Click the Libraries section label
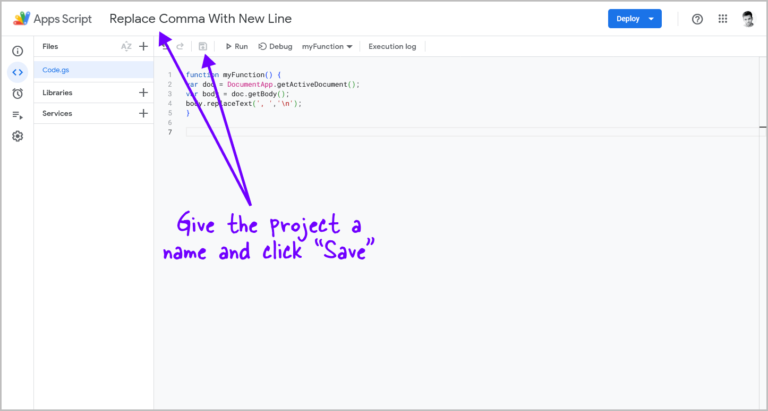 (57, 93)
